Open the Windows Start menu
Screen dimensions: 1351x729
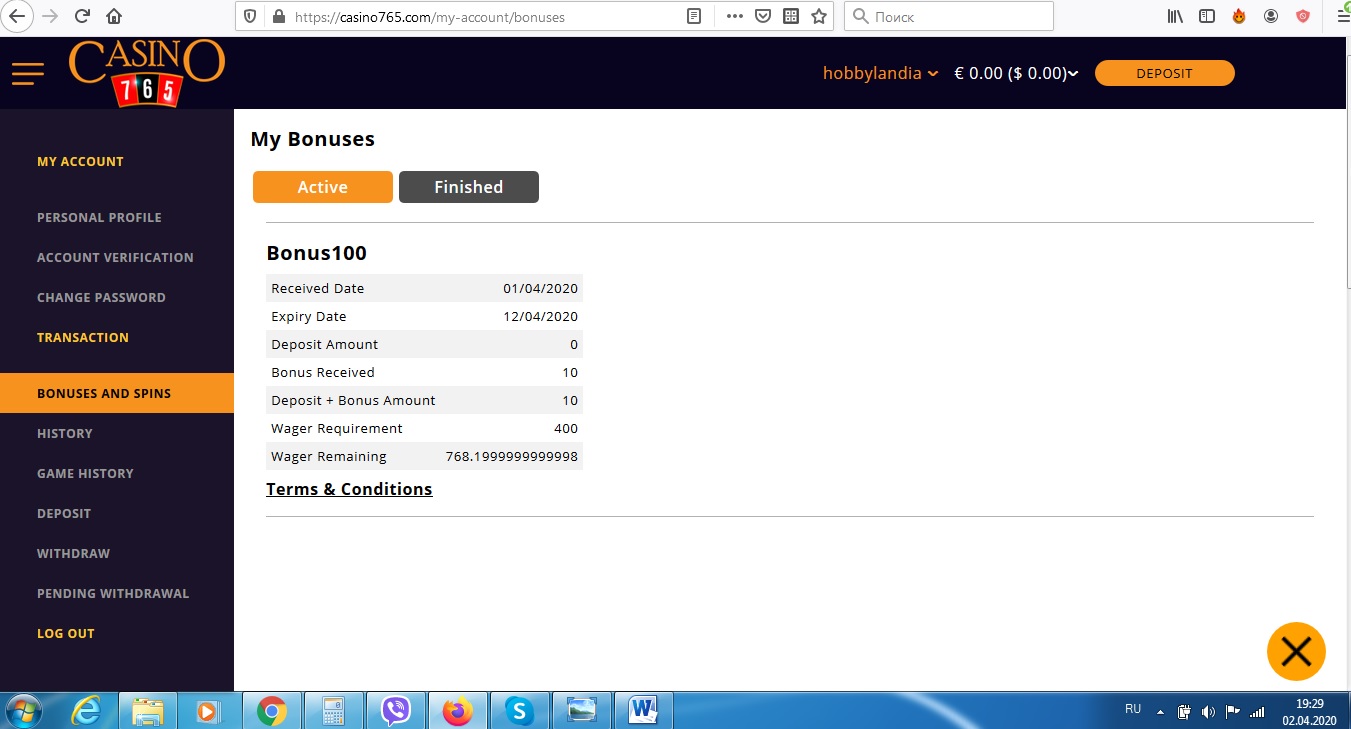pos(23,710)
